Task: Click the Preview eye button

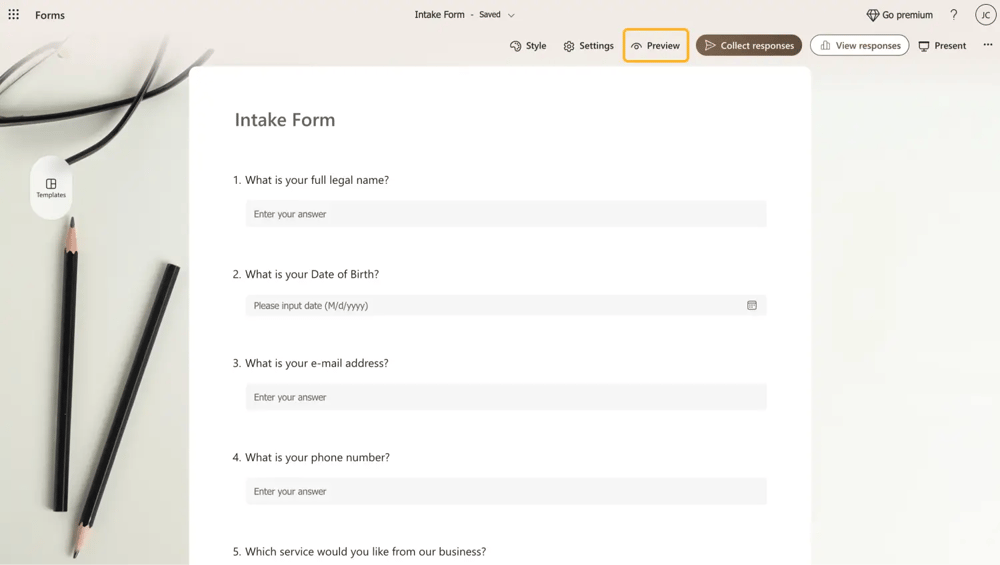Action: (655, 46)
